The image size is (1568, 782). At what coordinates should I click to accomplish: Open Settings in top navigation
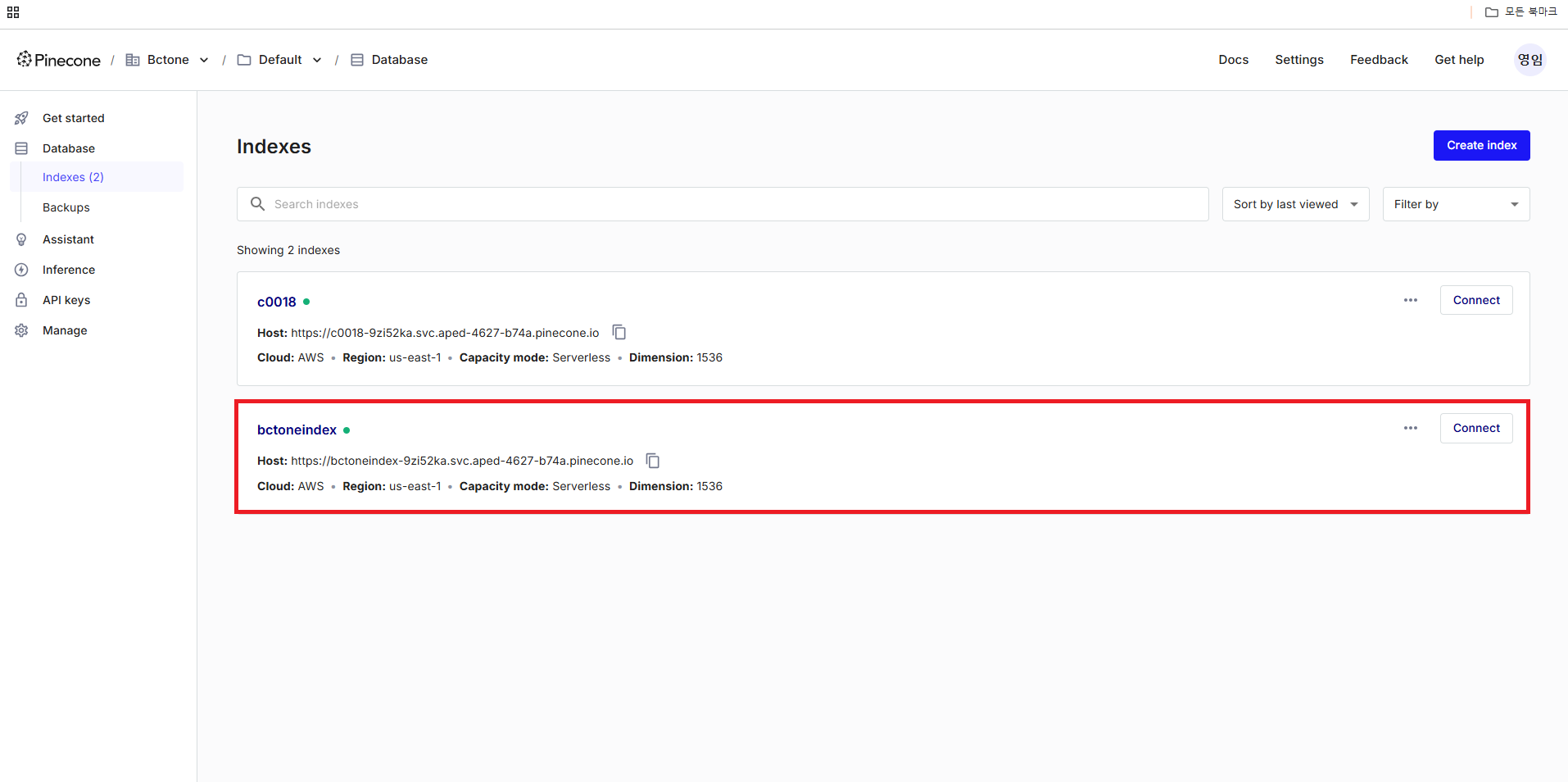(1299, 60)
